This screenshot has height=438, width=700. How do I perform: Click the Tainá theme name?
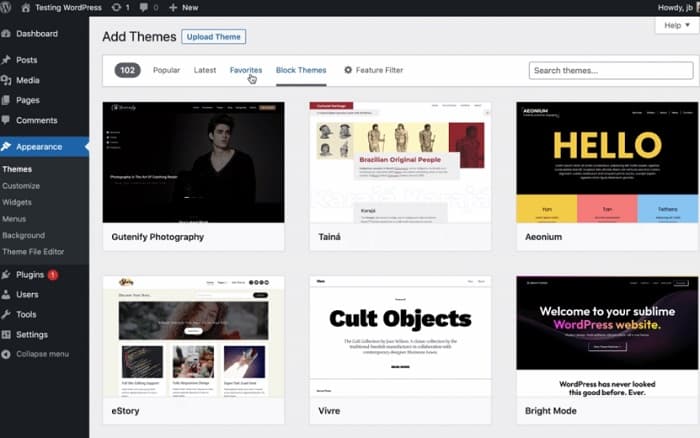329,237
